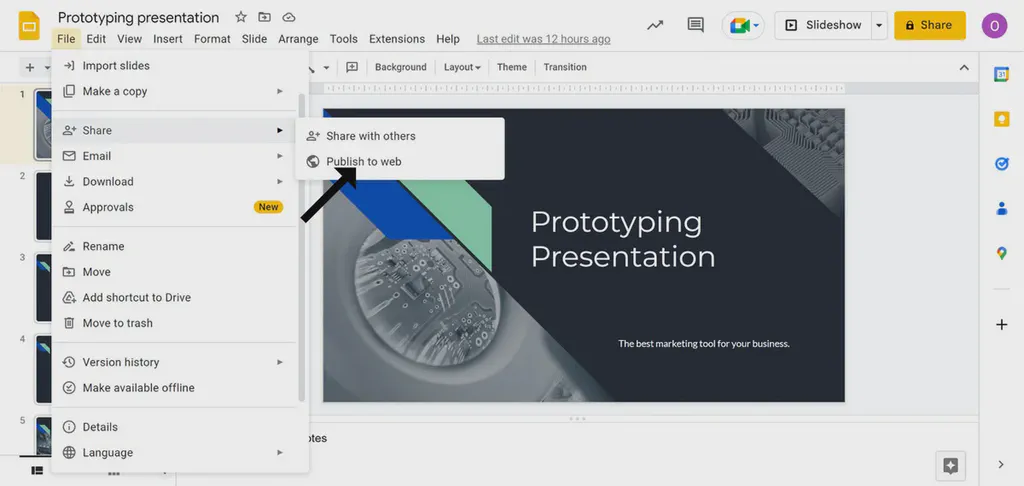Open the File menu
The height and width of the screenshot is (486, 1024).
(x=66, y=39)
